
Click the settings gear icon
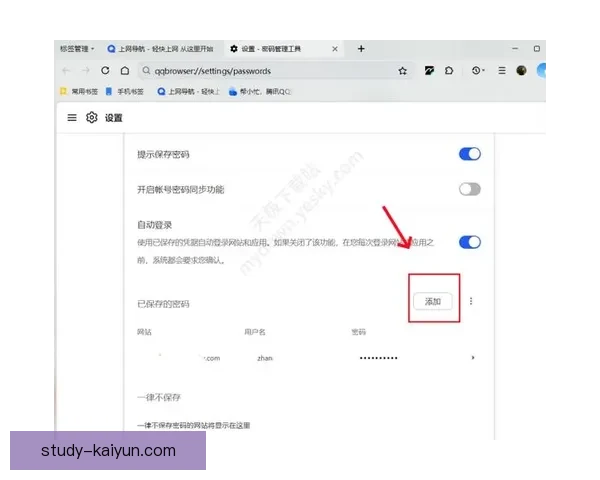(x=91, y=118)
